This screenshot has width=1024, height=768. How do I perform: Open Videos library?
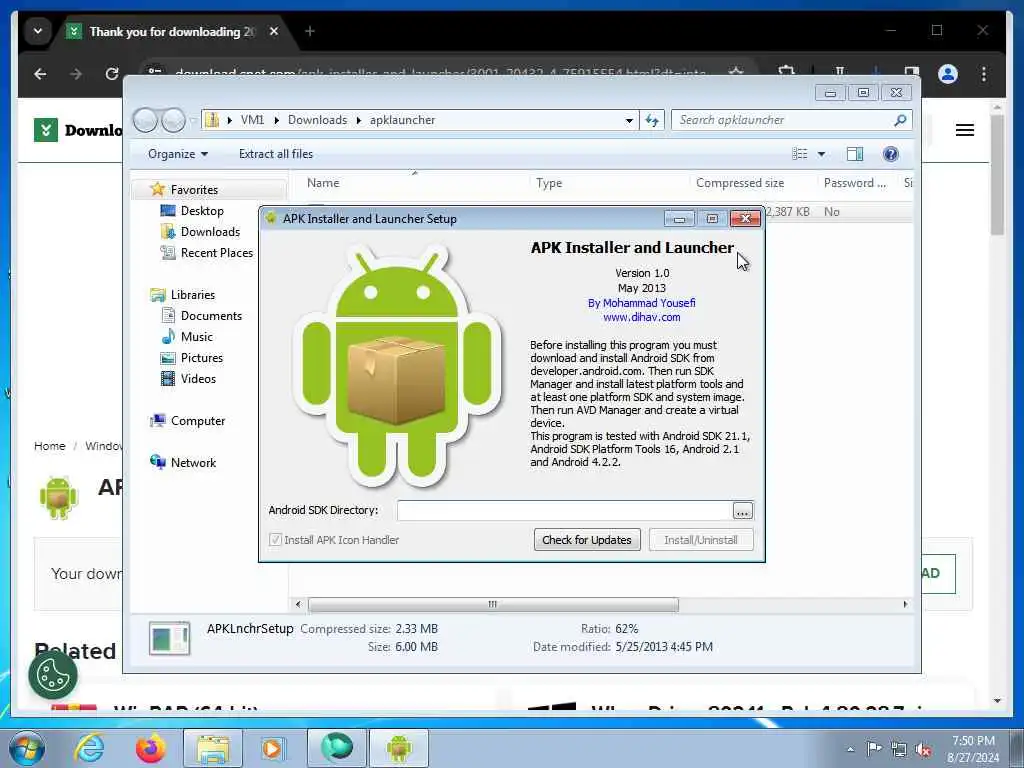198,378
